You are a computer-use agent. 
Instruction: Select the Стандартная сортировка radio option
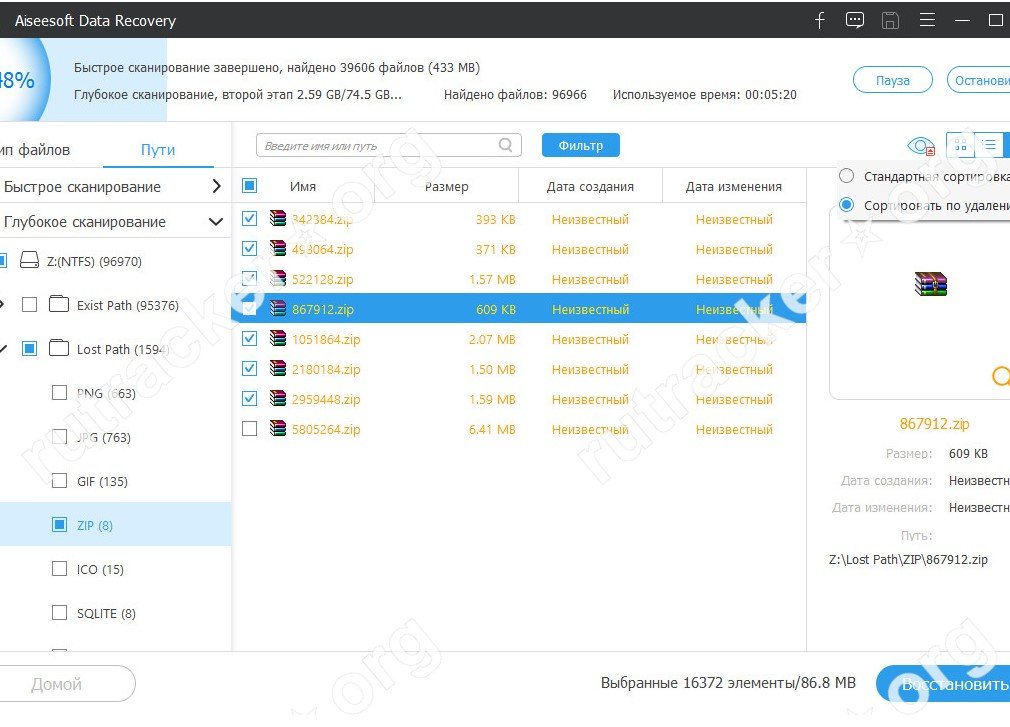846,176
